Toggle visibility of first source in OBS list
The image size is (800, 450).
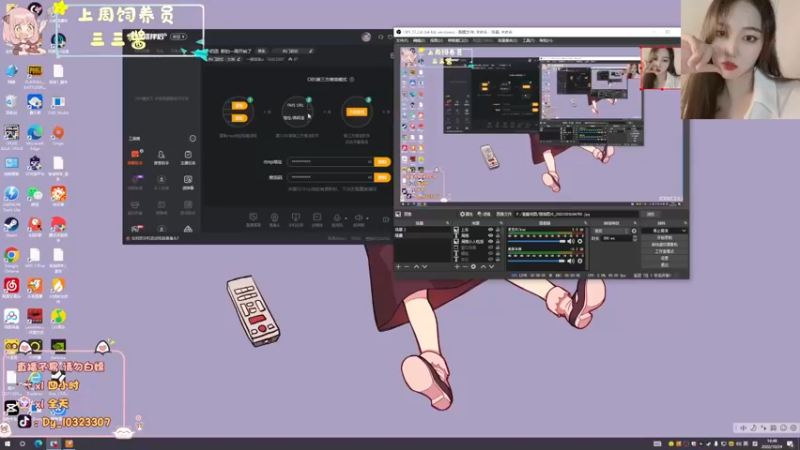[491, 230]
